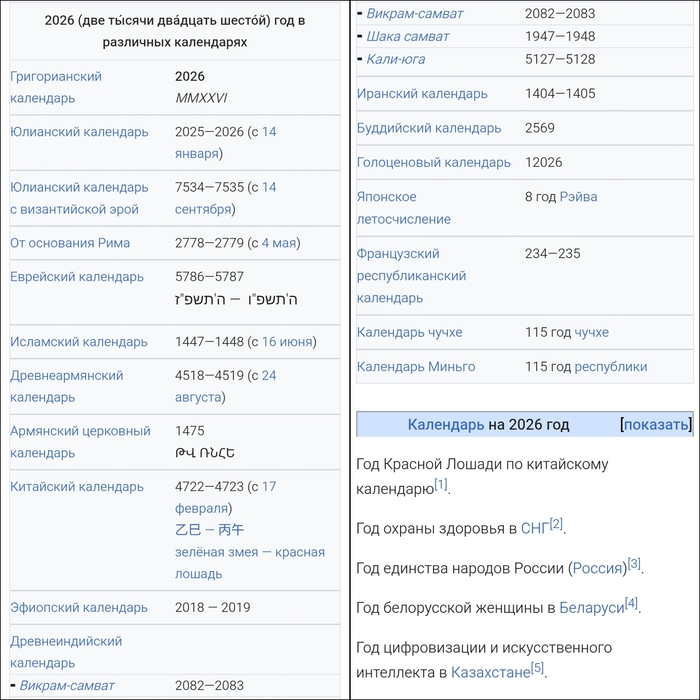Click the Chinese characters 乙巳 link
Viewport: 700px width, 700px height.
[188, 530]
